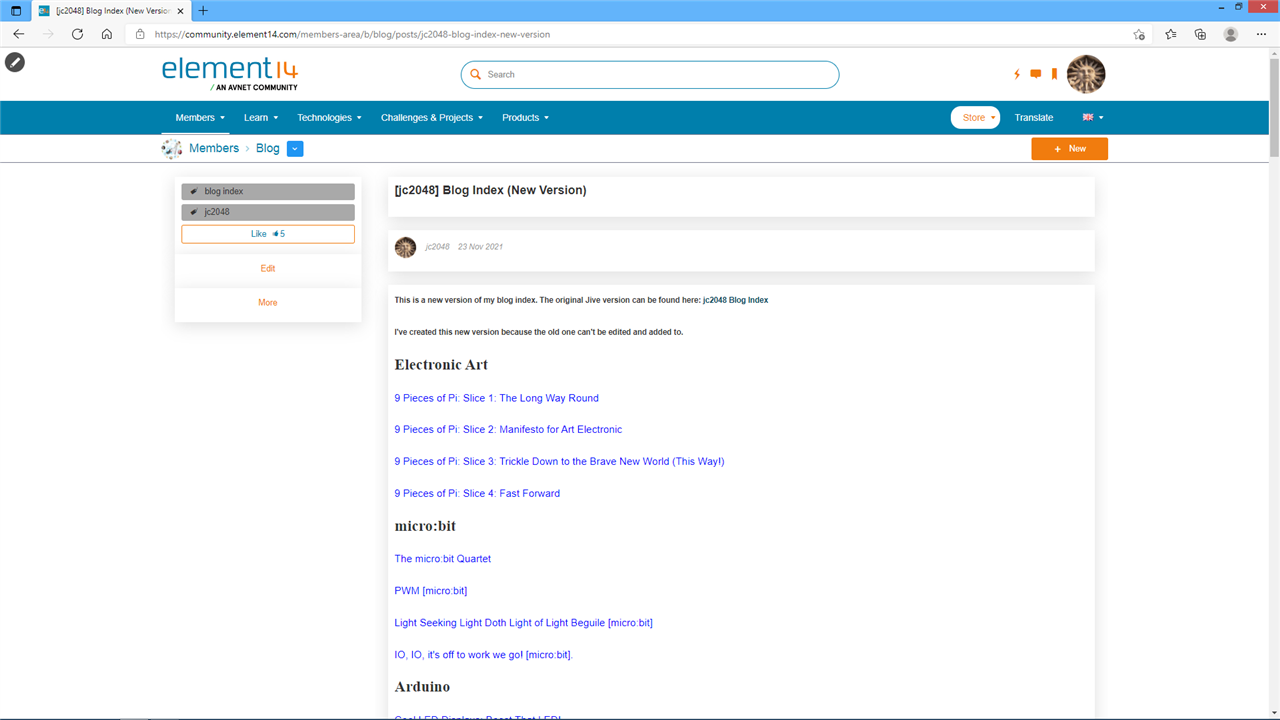Image resolution: width=1280 pixels, height=720 pixels.
Task: Open the orange chat messages icon
Action: 1035,74
